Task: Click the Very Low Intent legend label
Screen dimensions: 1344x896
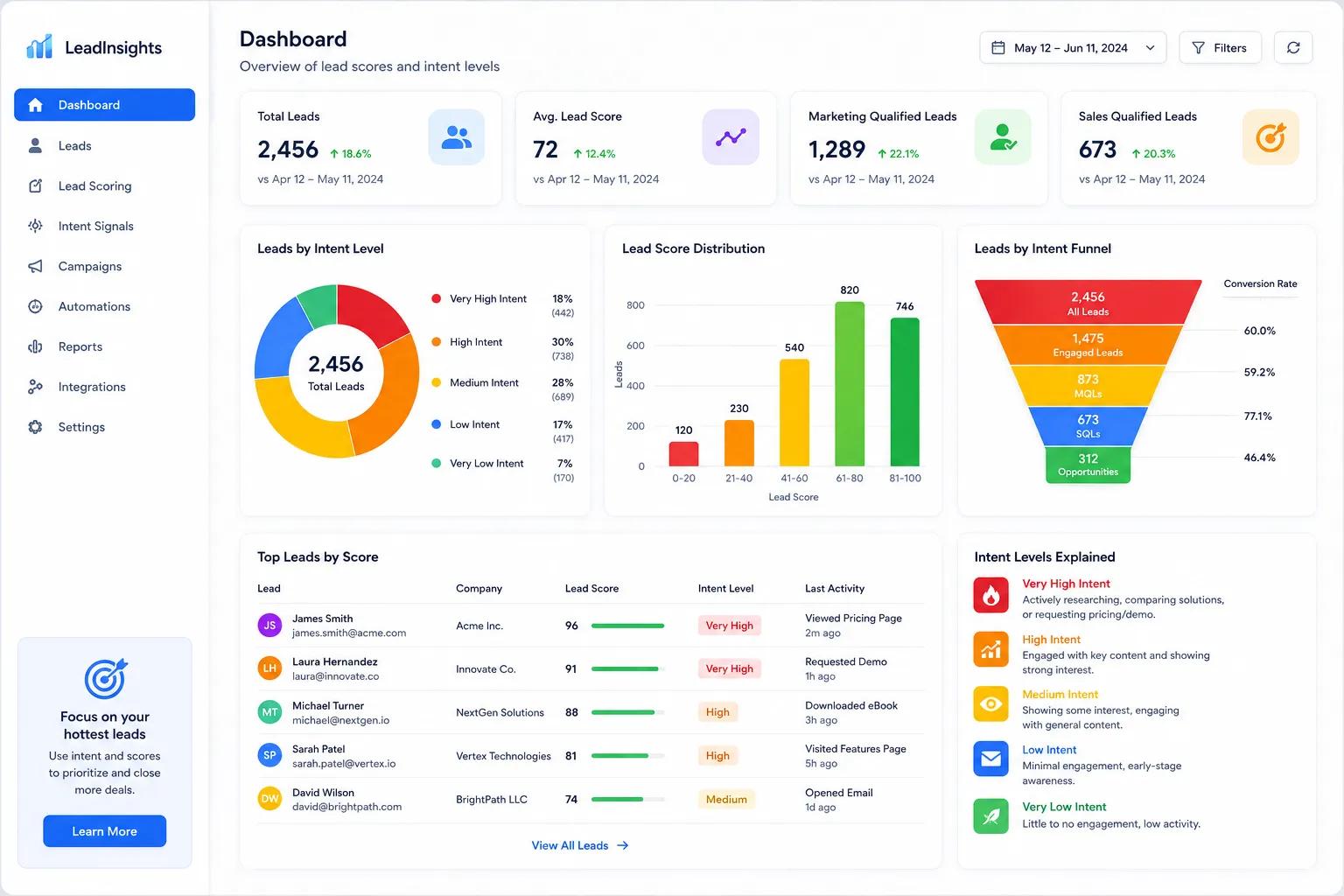Action: click(x=486, y=464)
